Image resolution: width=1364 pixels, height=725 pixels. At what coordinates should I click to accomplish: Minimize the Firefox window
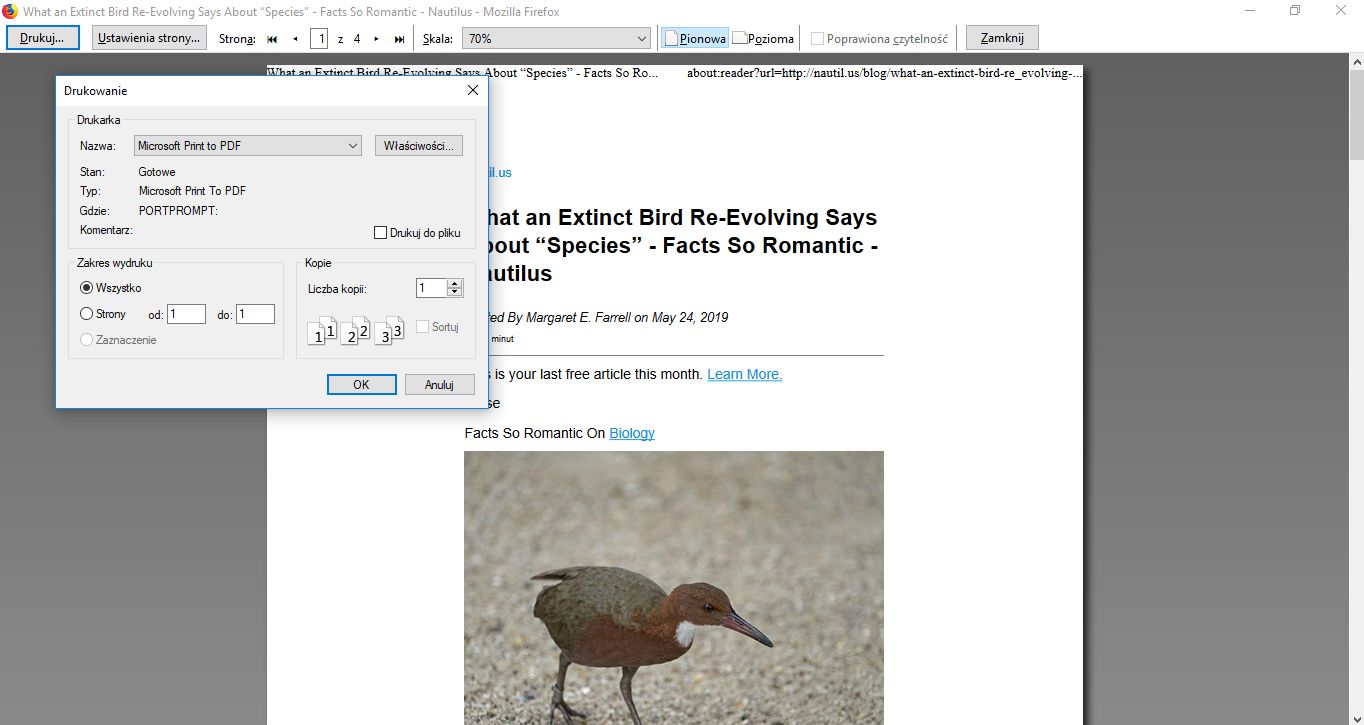pyautogui.click(x=1250, y=11)
